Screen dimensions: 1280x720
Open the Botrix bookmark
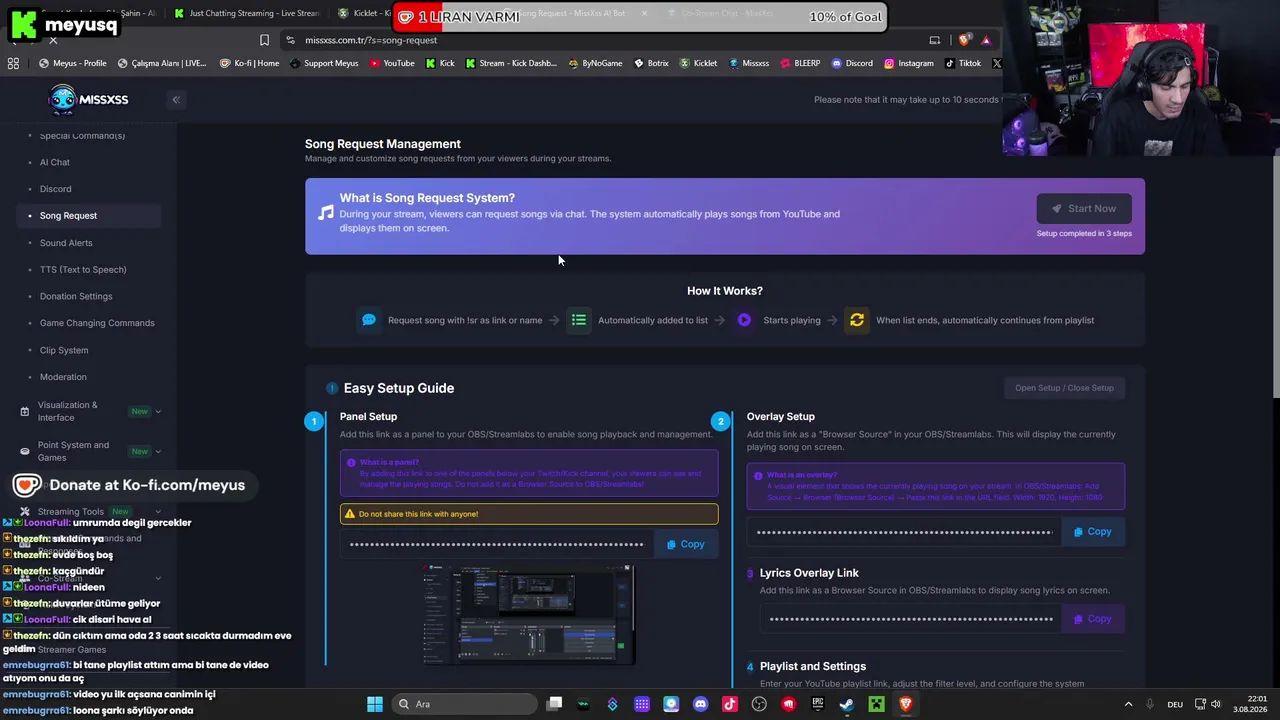pyautogui.click(x=651, y=63)
